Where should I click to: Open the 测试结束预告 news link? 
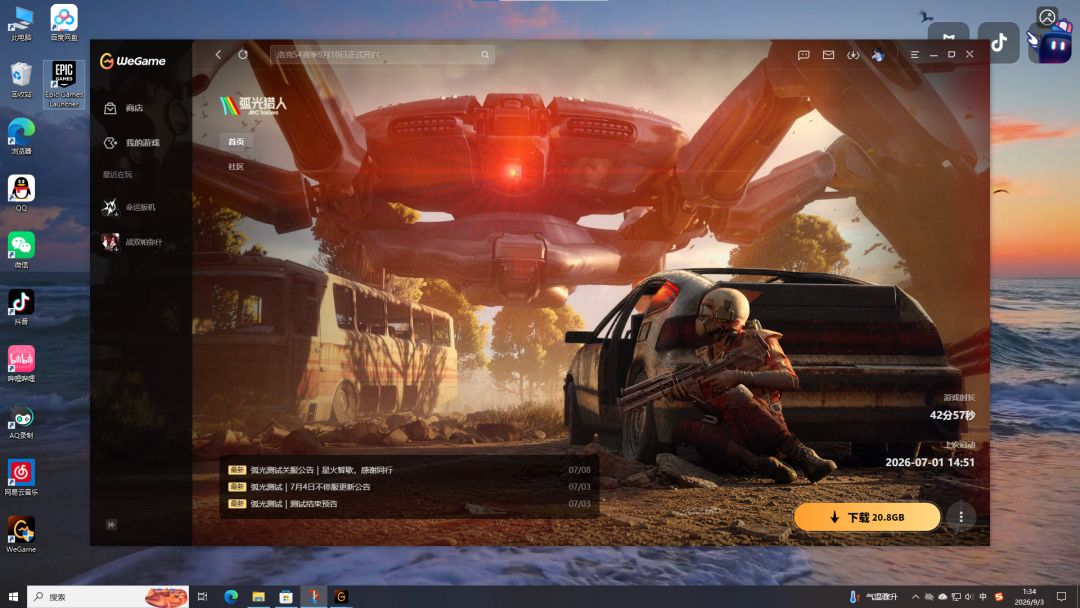[293, 503]
